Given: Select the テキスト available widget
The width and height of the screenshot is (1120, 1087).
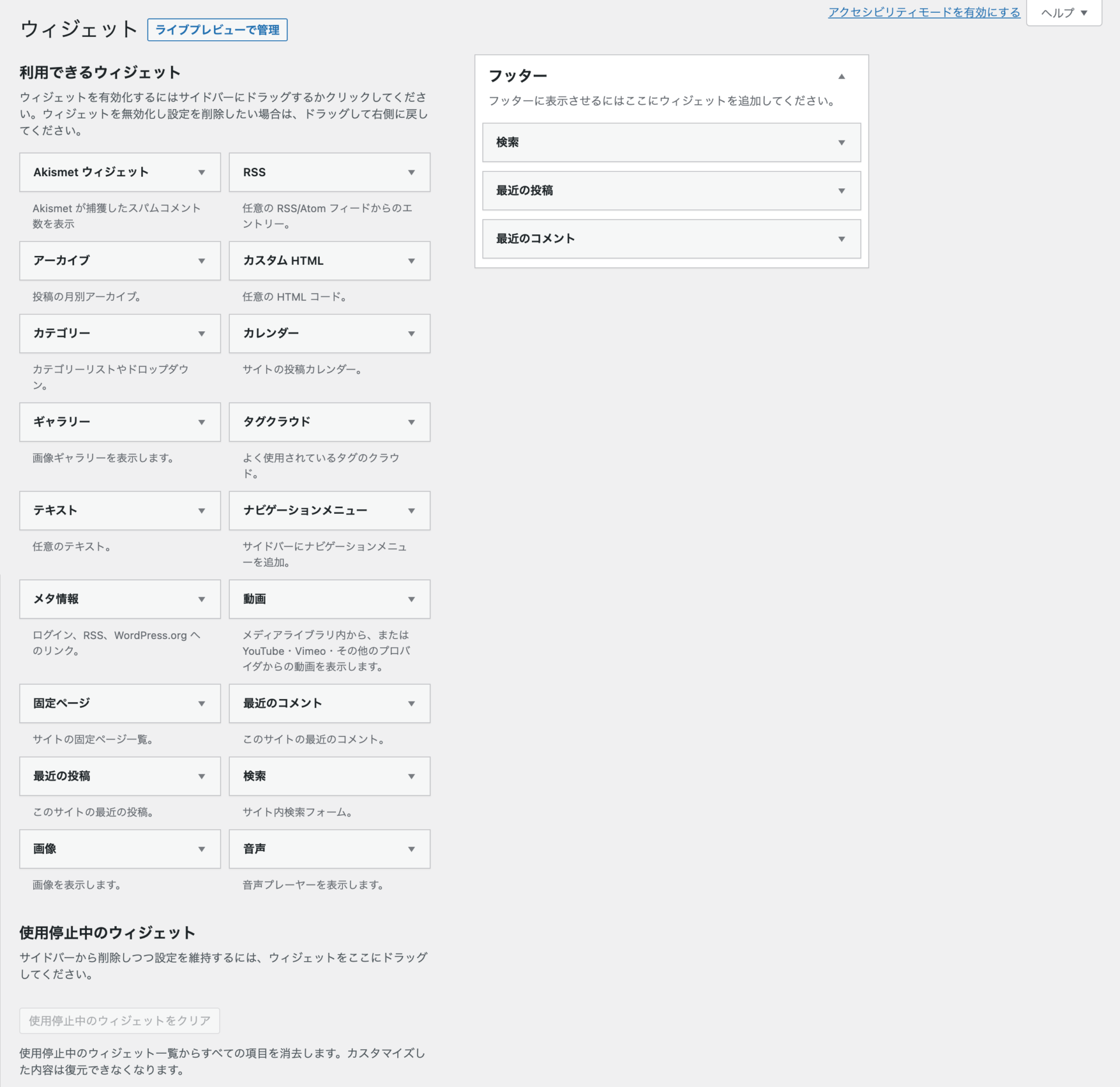Looking at the screenshot, I should (120, 510).
